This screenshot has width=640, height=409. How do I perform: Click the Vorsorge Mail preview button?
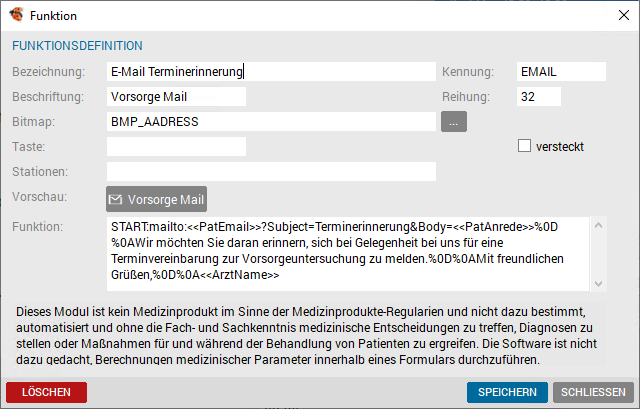tap(156, 199)
